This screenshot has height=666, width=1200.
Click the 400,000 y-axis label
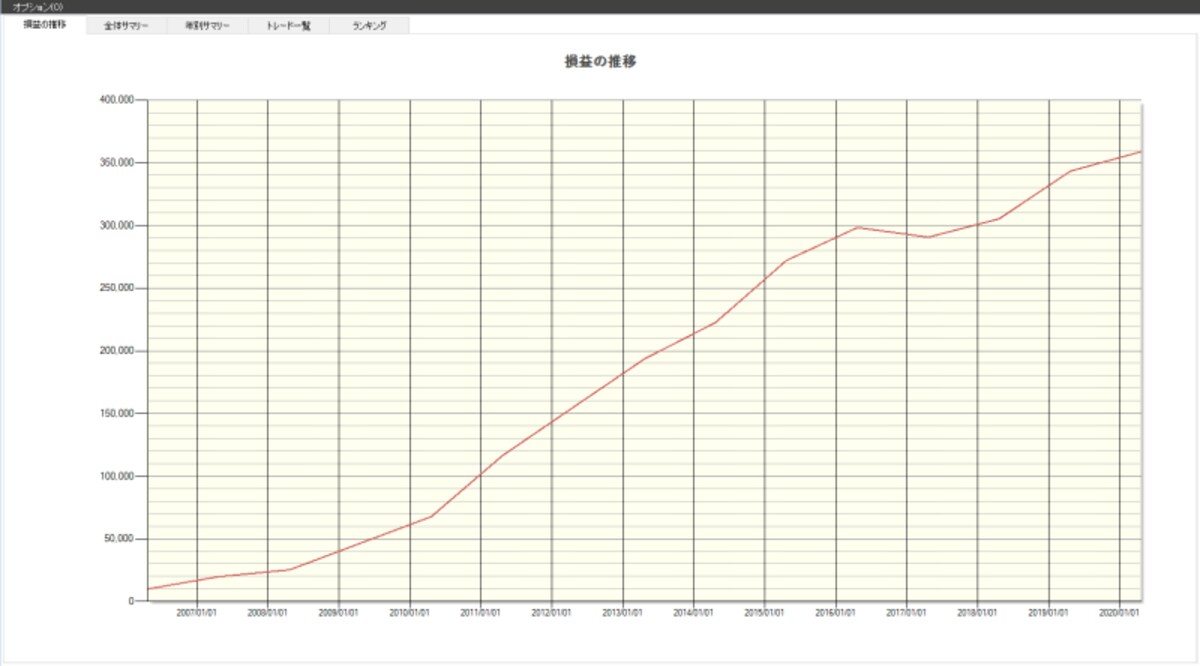pyautogui.click(x=116, y=100)
